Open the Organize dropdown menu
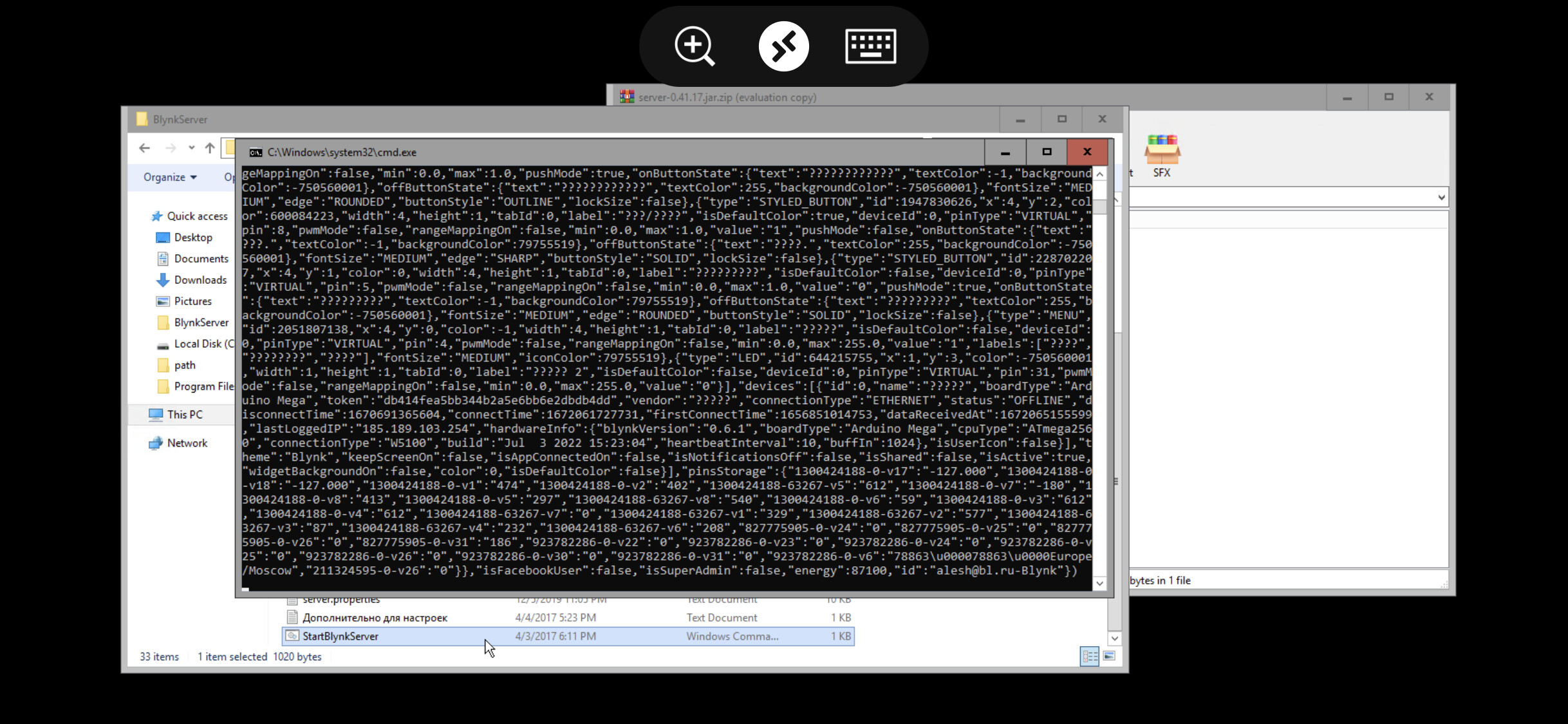Image resolution: width=1568 pixels, height=724 pixels. (x=170, y=177)
